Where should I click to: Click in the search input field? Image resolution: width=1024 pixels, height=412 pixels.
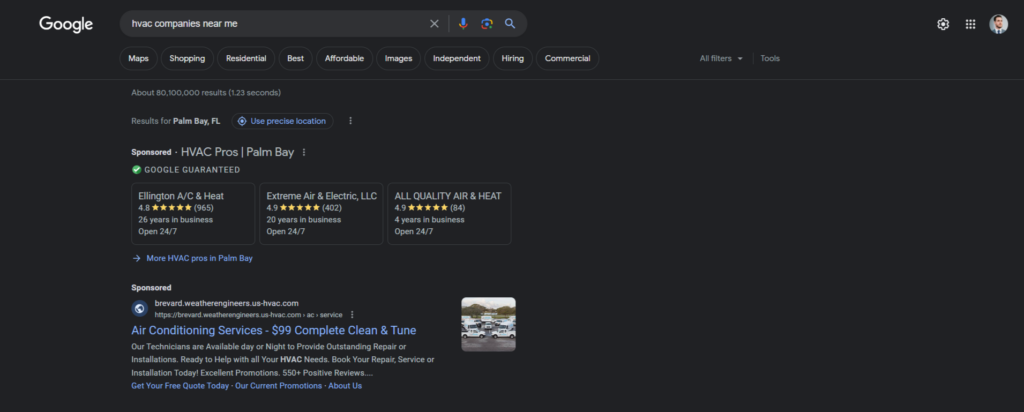pos(274,24)
